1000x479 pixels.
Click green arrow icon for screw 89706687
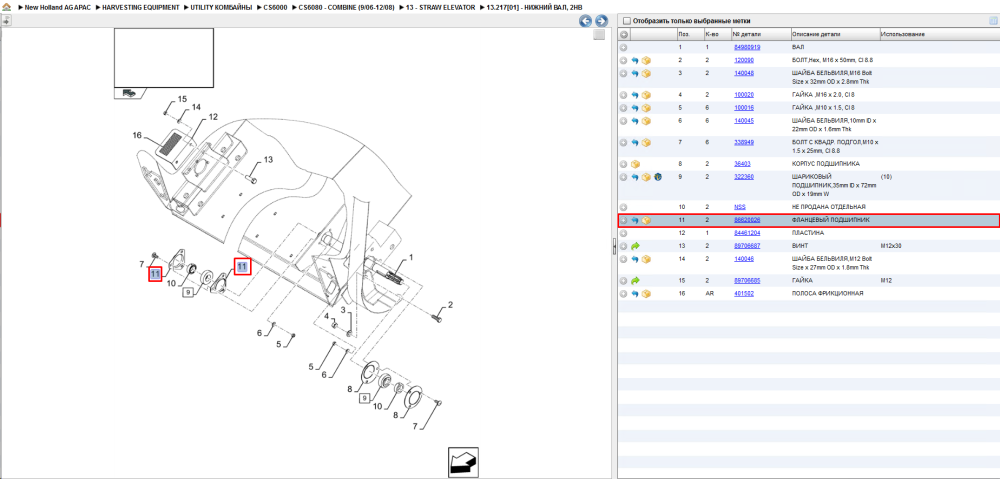635,246
